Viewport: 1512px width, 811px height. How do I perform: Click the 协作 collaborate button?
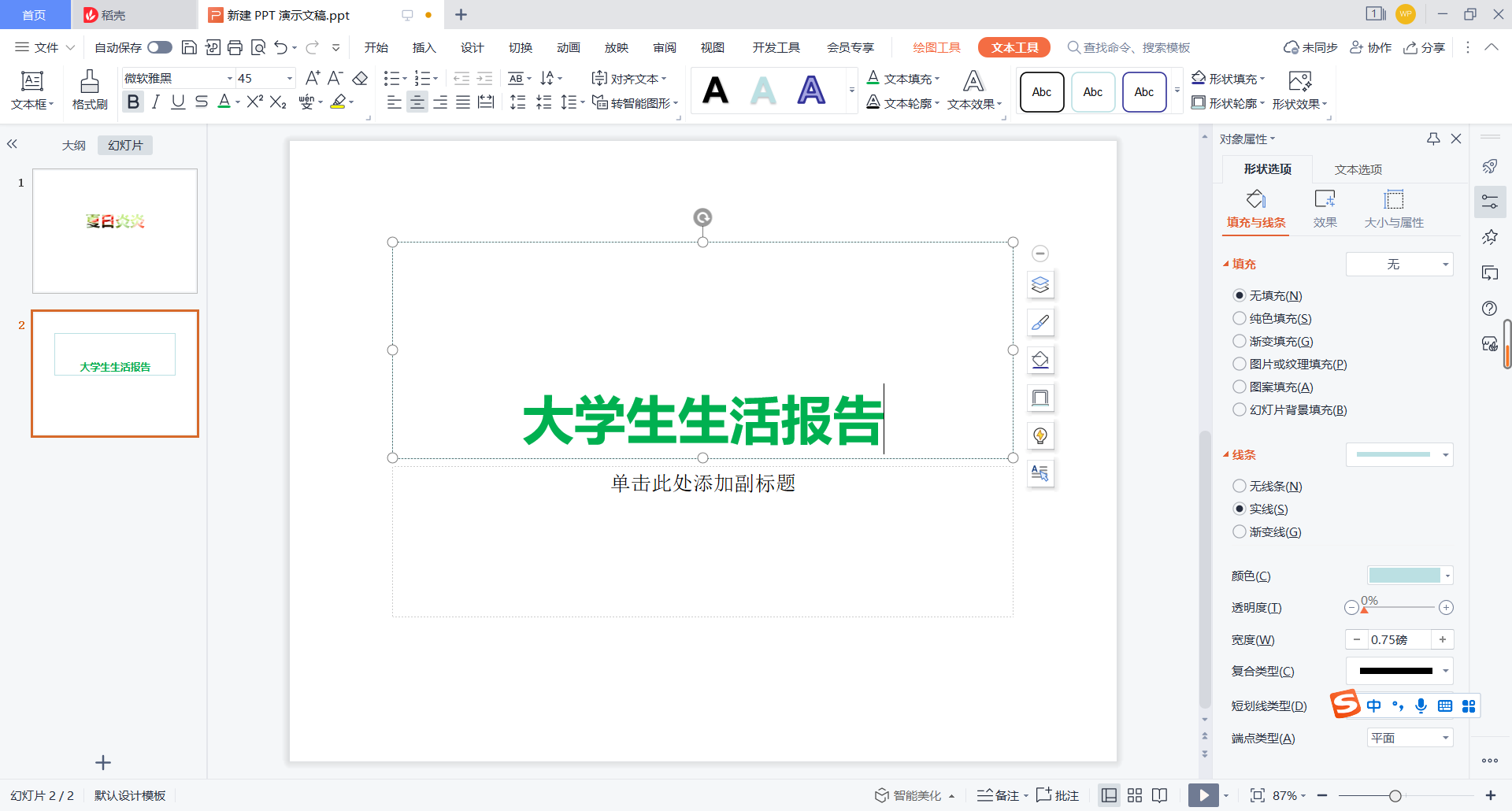pyautogui.click(x=1370, y=47)
